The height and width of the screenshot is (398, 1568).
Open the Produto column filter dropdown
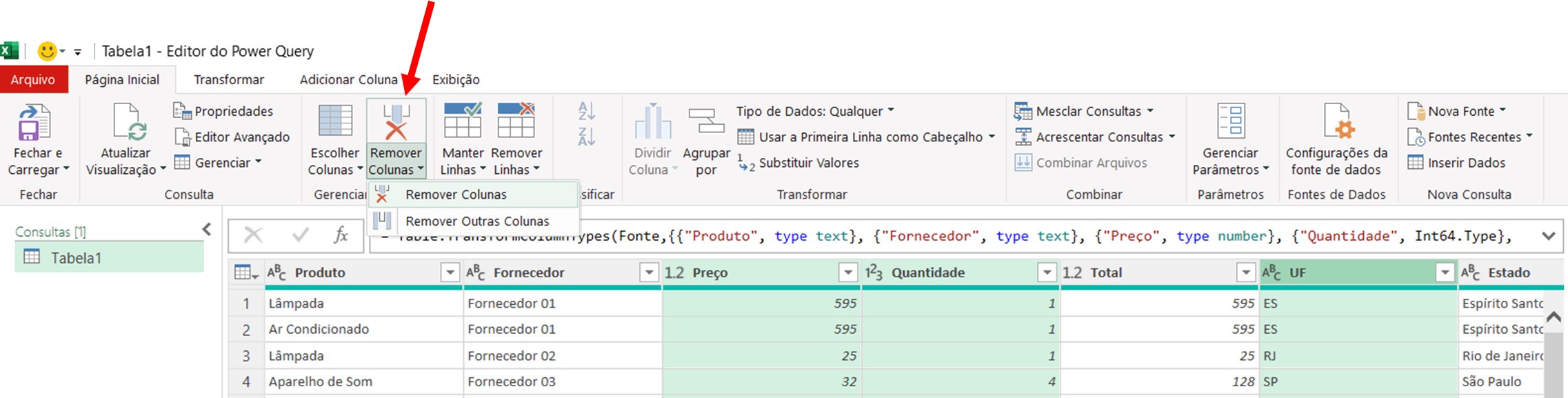450,272
